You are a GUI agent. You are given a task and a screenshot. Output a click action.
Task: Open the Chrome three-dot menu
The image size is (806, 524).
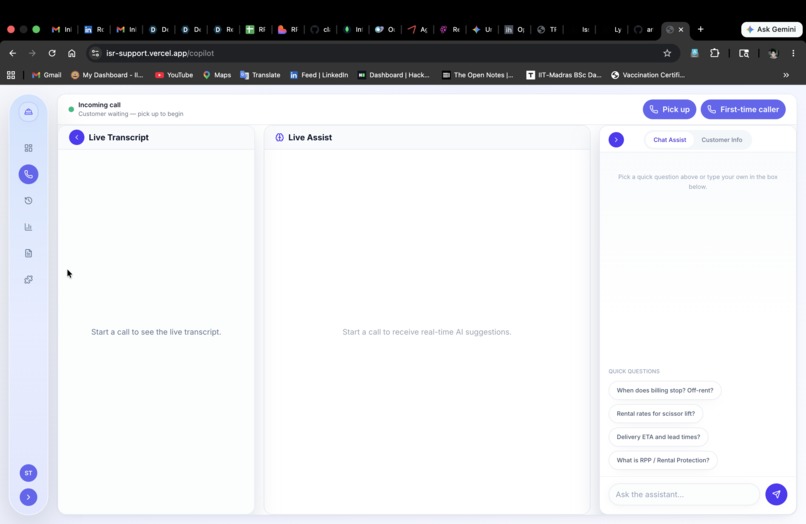(793, 53)
